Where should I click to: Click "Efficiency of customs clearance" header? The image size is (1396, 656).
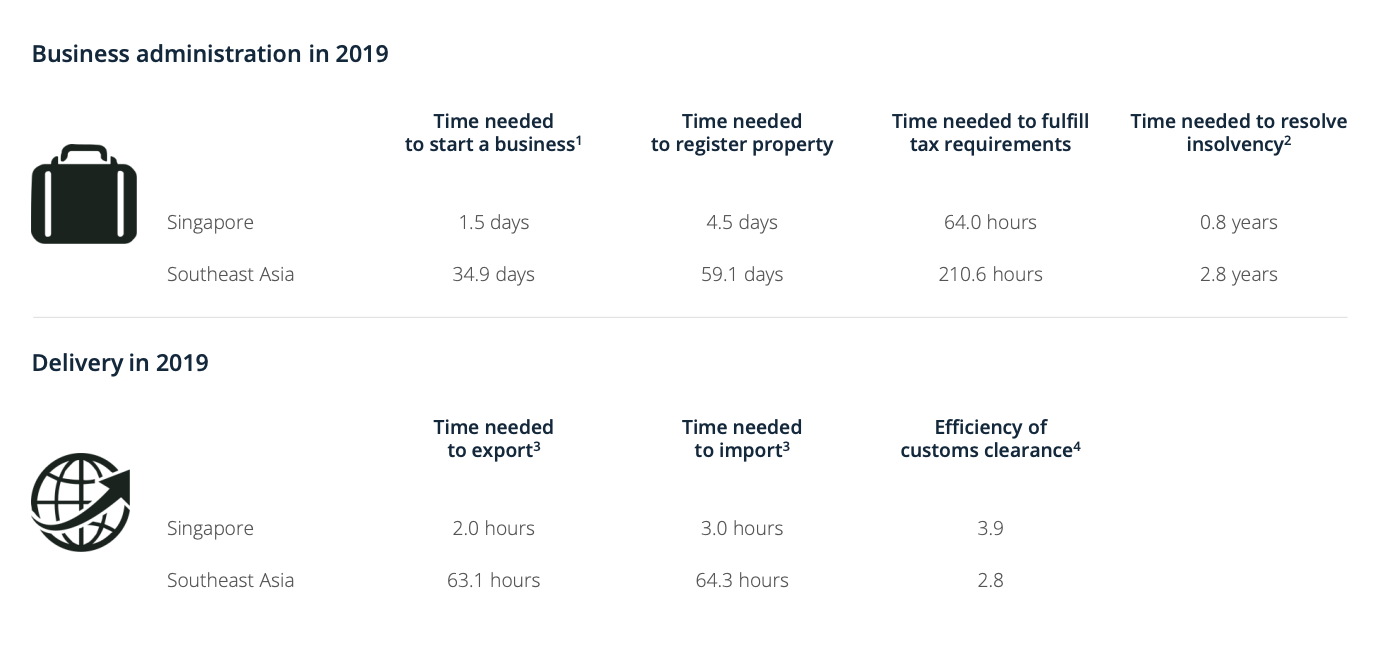point(990,439)
